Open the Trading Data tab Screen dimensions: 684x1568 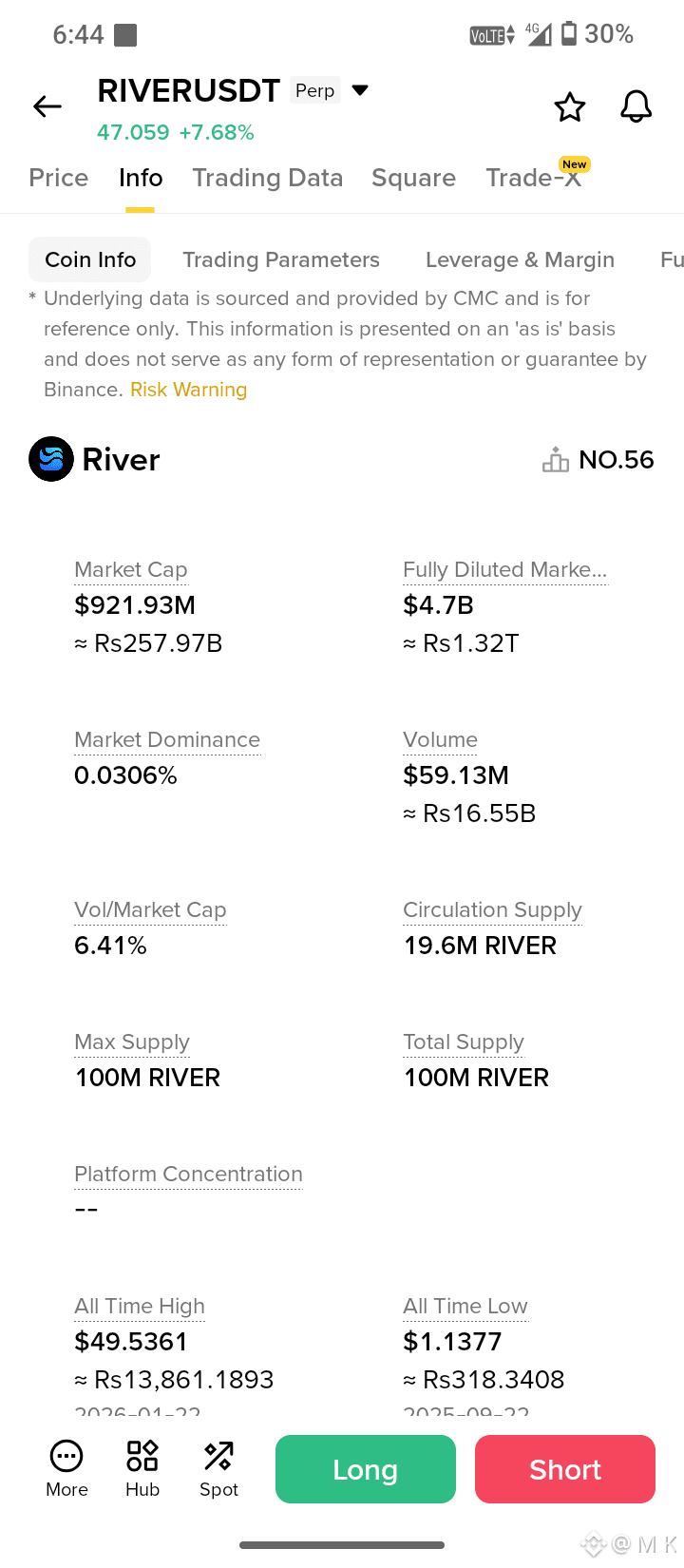pos(268,178)
